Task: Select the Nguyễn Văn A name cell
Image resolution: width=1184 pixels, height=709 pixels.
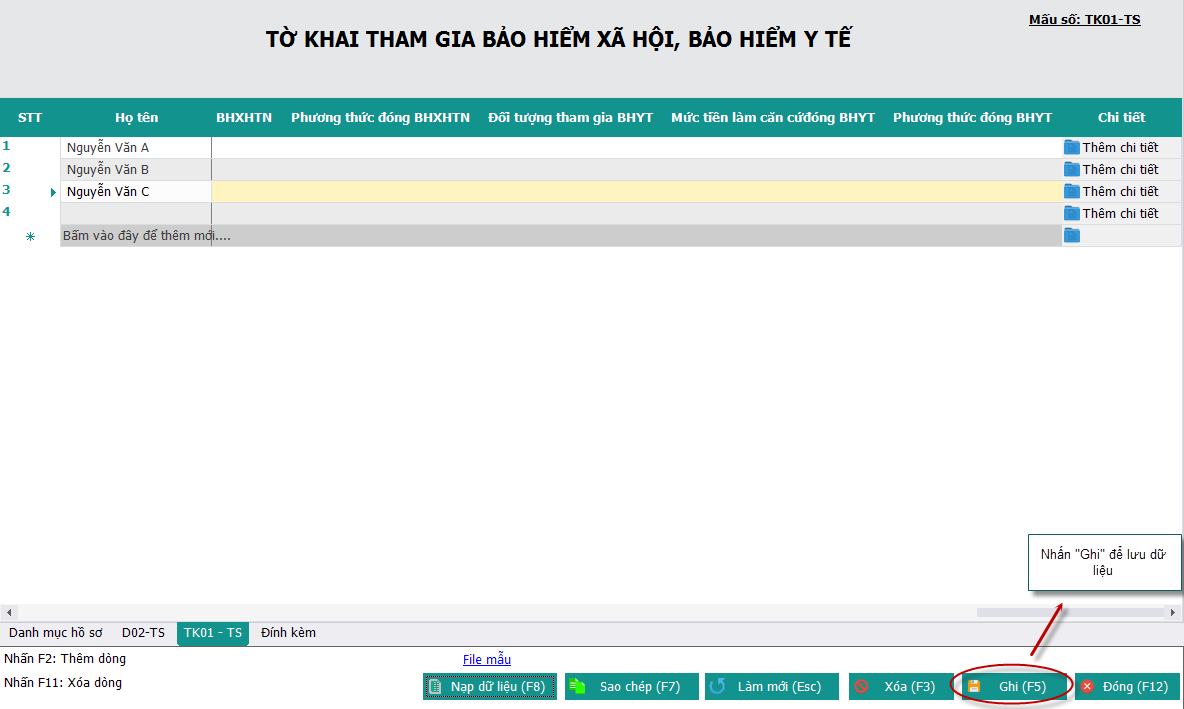Action: pyautogui.click(x=136, y=147)
